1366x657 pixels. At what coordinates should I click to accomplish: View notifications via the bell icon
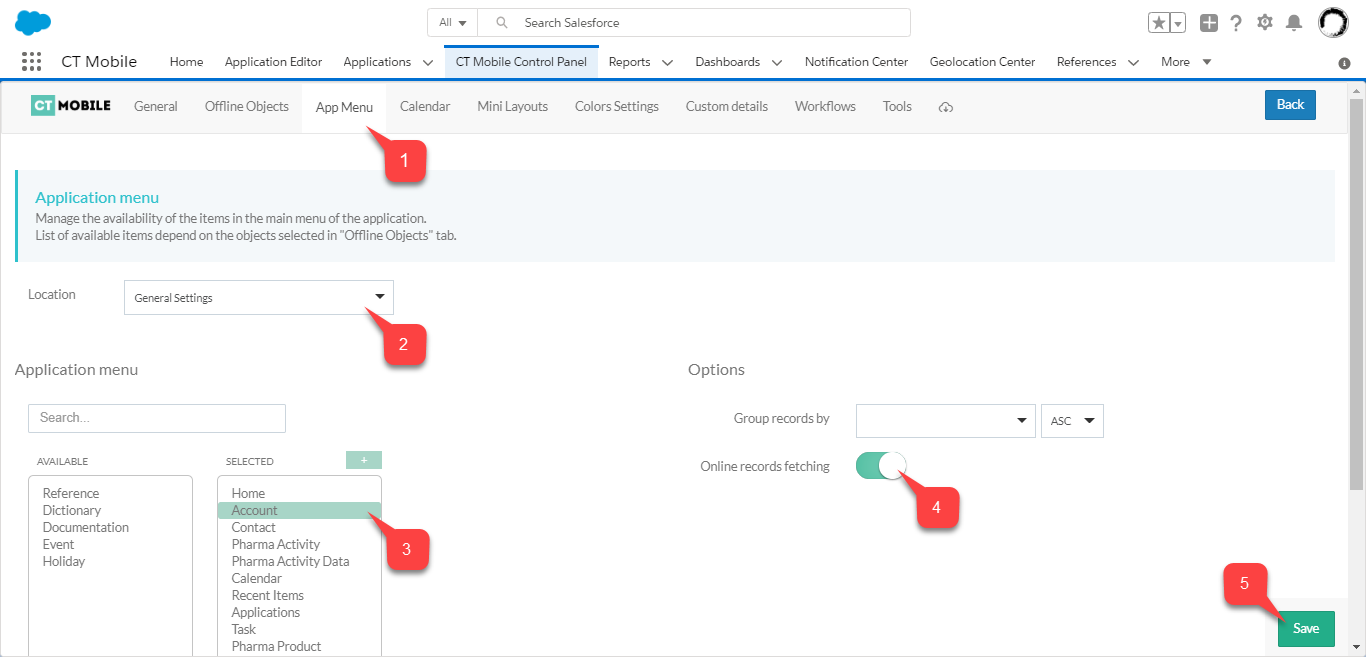(x=1294, y=23)
